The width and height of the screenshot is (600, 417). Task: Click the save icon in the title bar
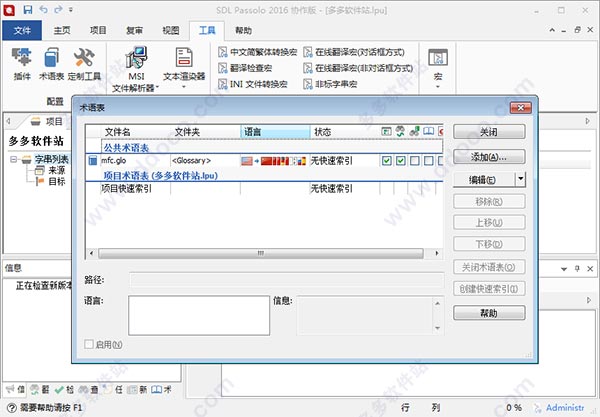28,10
